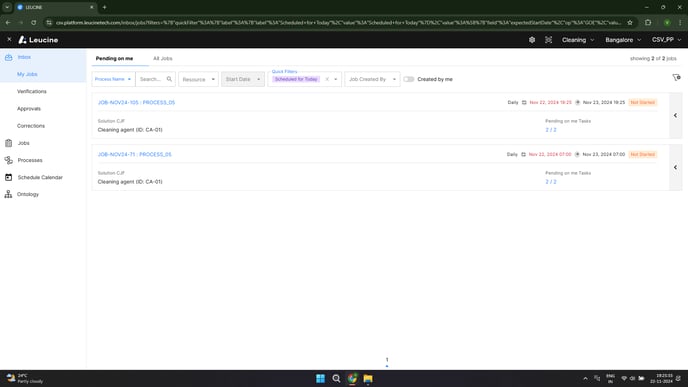Select Corrections in sidebar
This screenshot has width=688, height=387.
tap(31, 126)
